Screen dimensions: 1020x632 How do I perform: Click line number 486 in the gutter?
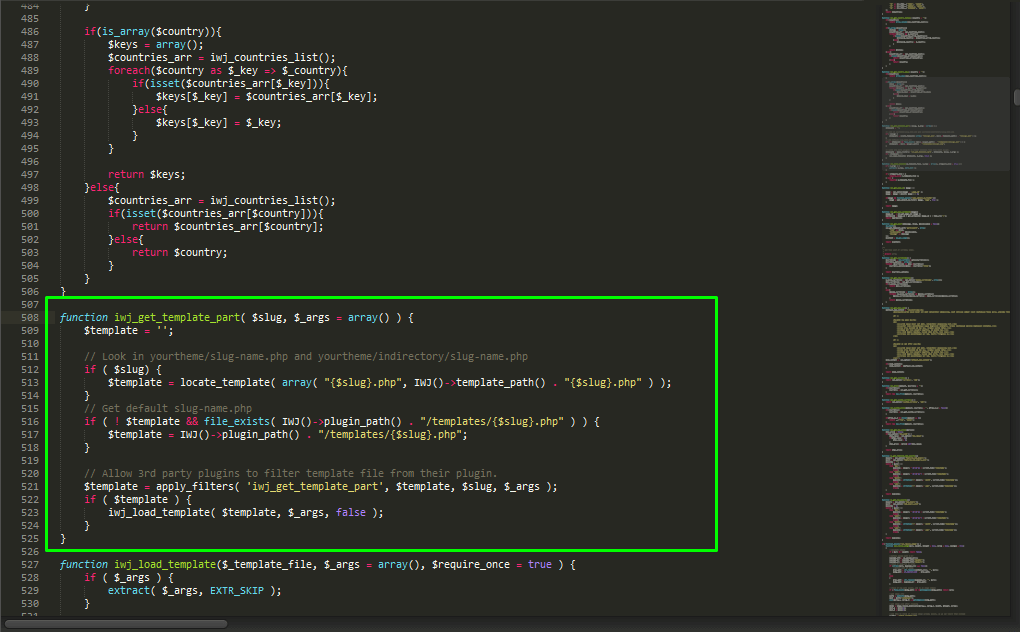point(30,31)
